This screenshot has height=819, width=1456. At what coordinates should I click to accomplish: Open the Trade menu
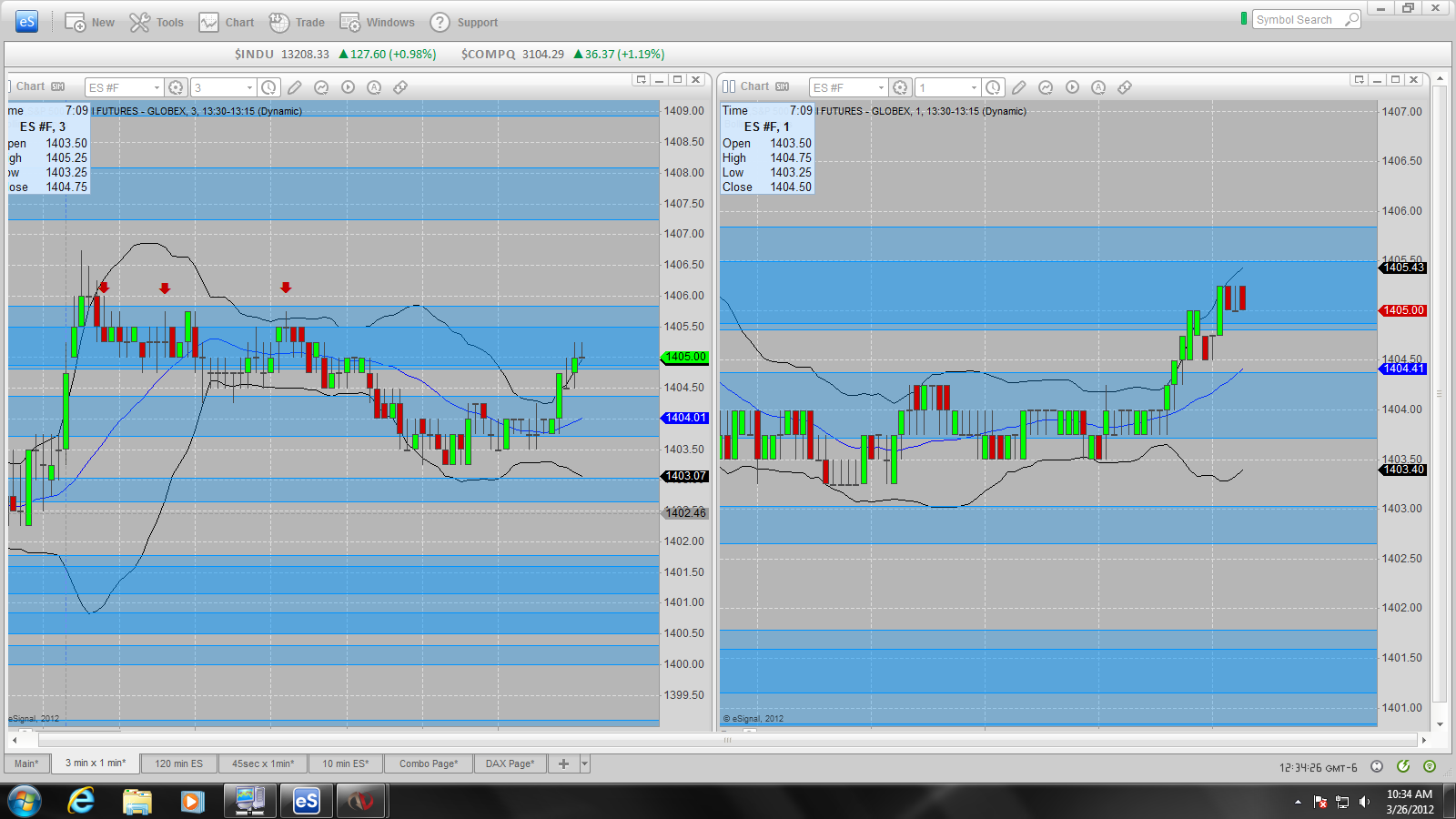click(297, 22)
